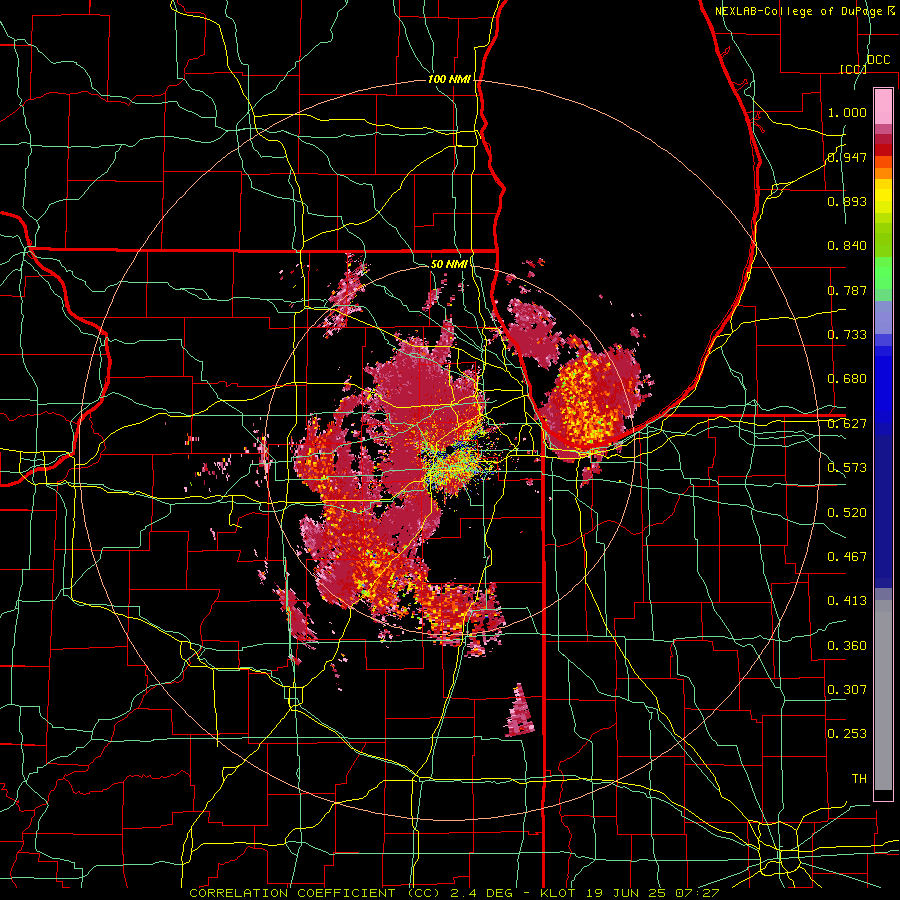Select the 0.520 scale value
The height and width of the screenshot is (900, 900).
(x=847, y=512)
